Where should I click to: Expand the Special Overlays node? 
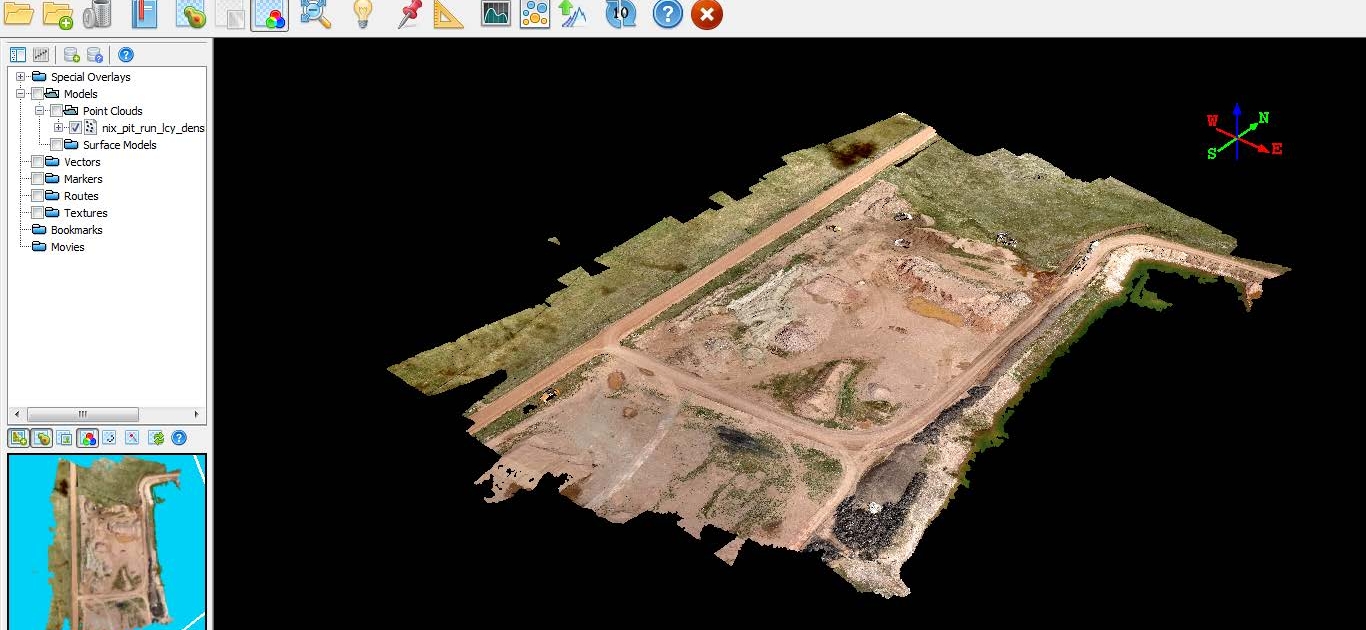coord(21,77)
